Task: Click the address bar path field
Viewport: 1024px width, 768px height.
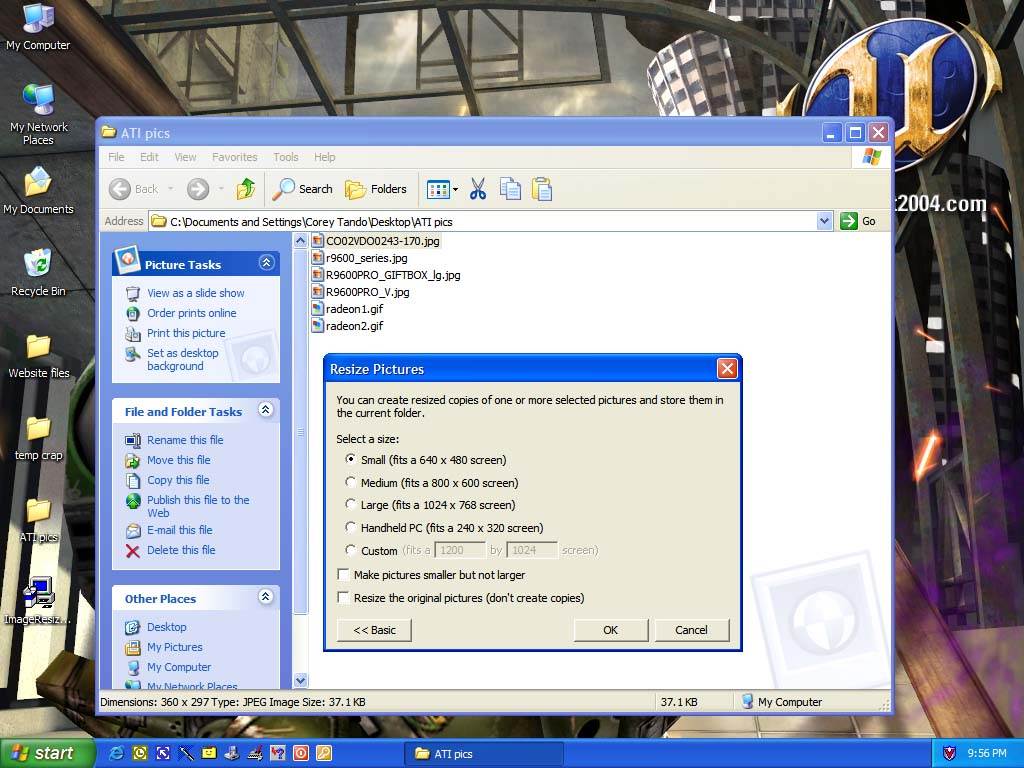Action: tap(483, 222)
